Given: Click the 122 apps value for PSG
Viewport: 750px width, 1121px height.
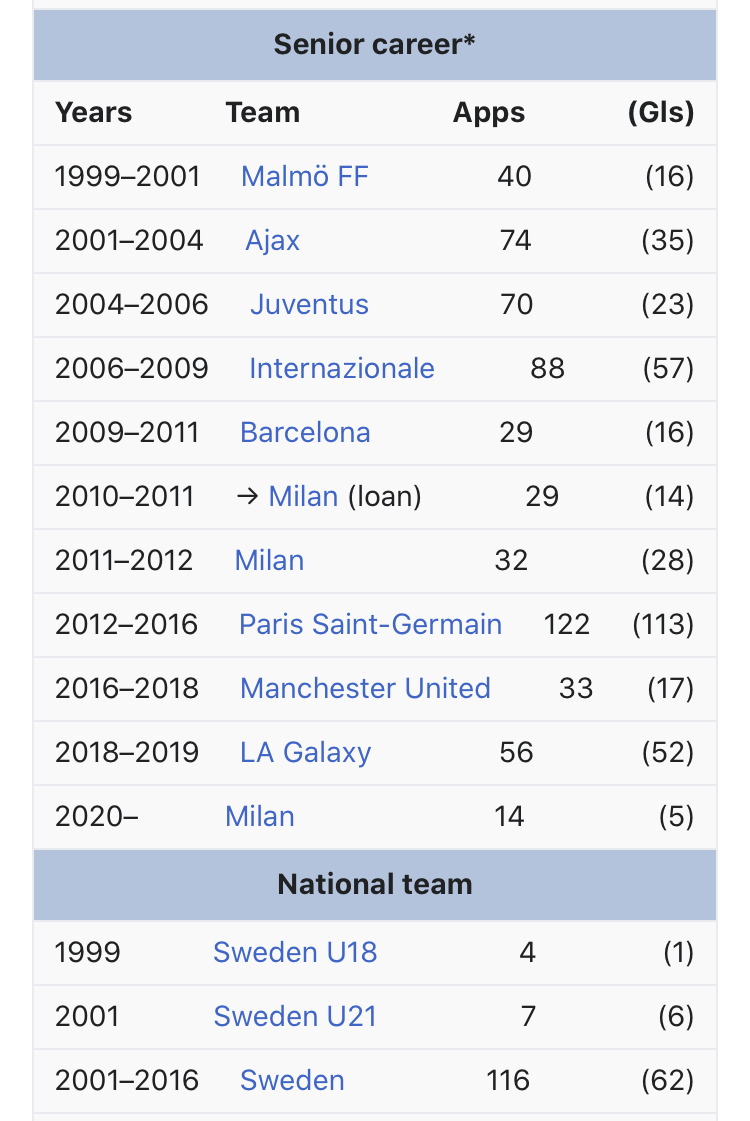Looking at the screenshot, I should 567,624.
